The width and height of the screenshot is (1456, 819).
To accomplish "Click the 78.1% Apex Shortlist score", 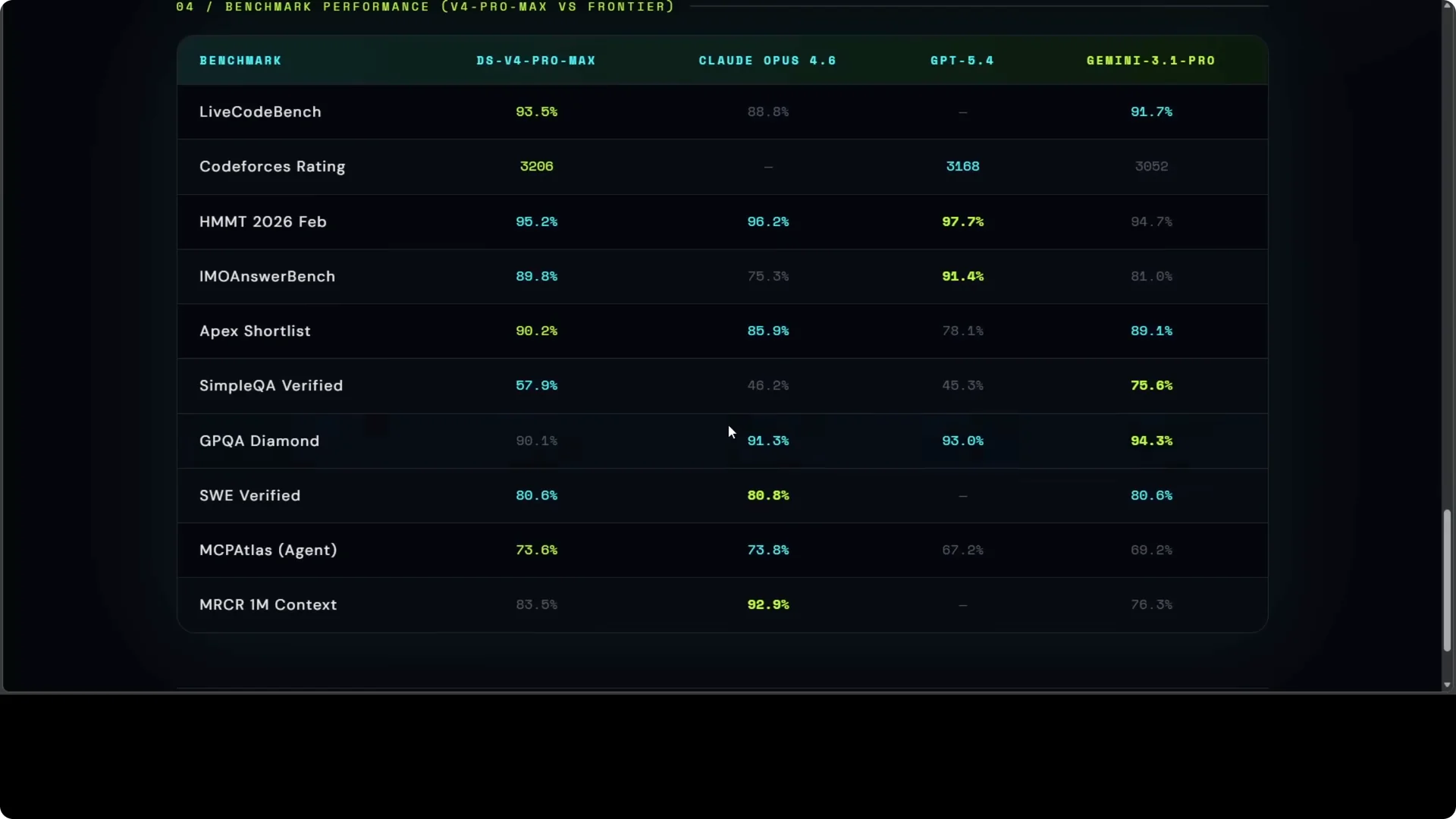I will point(962,331).
